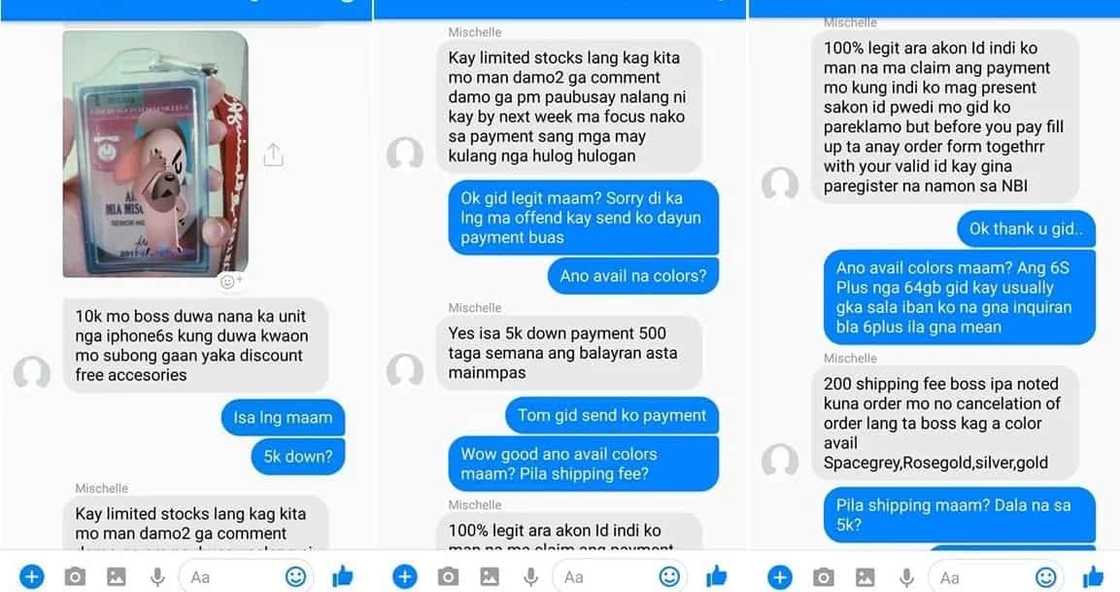Tap the '5k down?' sent message
Image resolution: width=1120 pixels, height=592 pixels.
coord(298,456)
